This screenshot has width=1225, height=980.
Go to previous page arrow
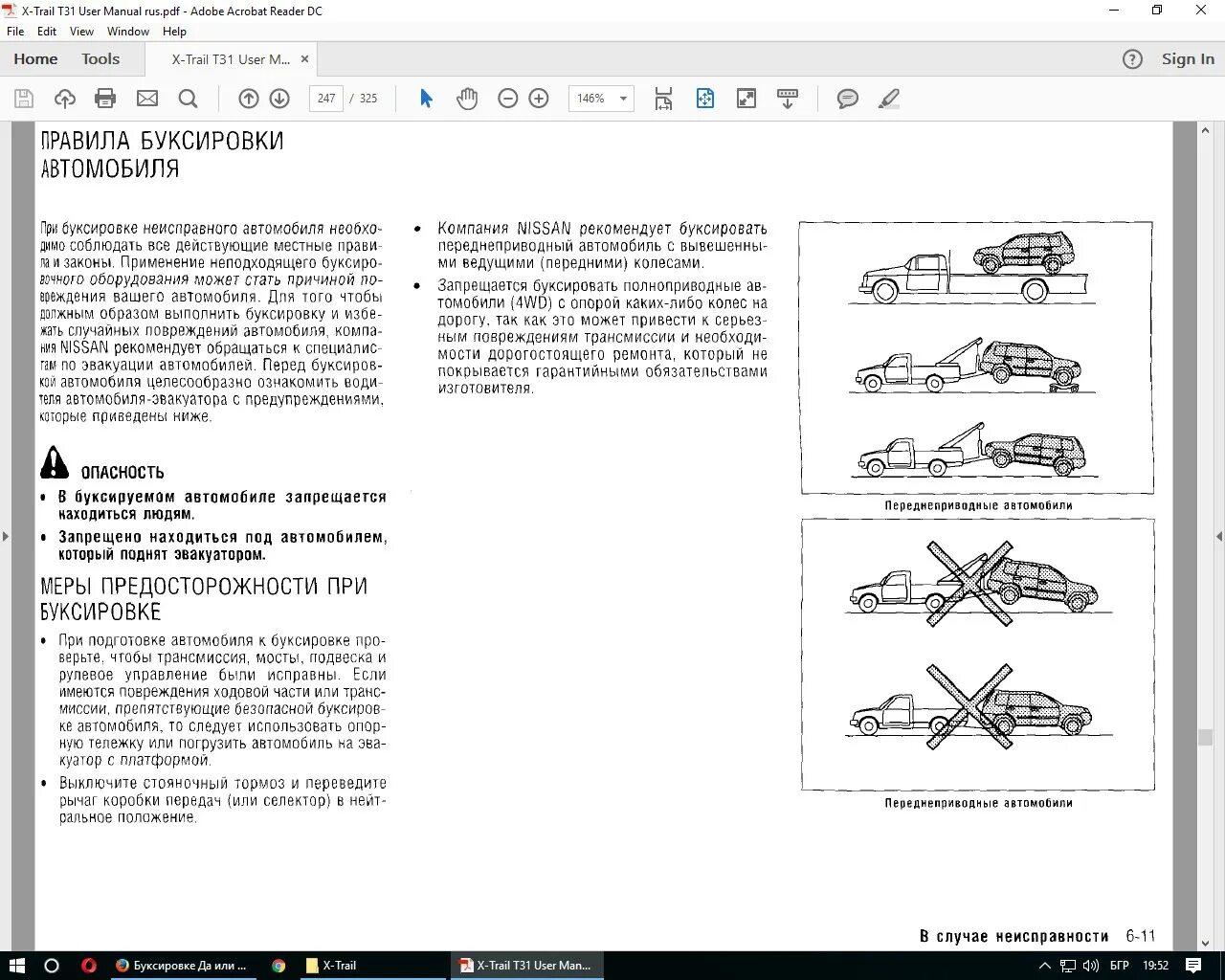[248, 99]
